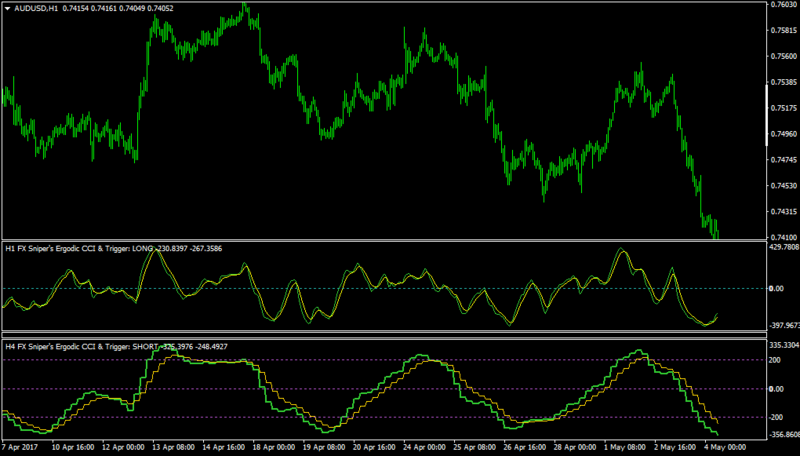Click the 24 Apr 00:00 time label

click(x=424, y=447)
